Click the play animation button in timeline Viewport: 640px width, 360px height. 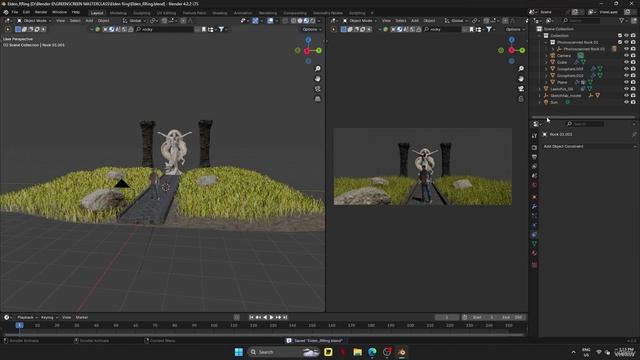click(x=271, y=317)
